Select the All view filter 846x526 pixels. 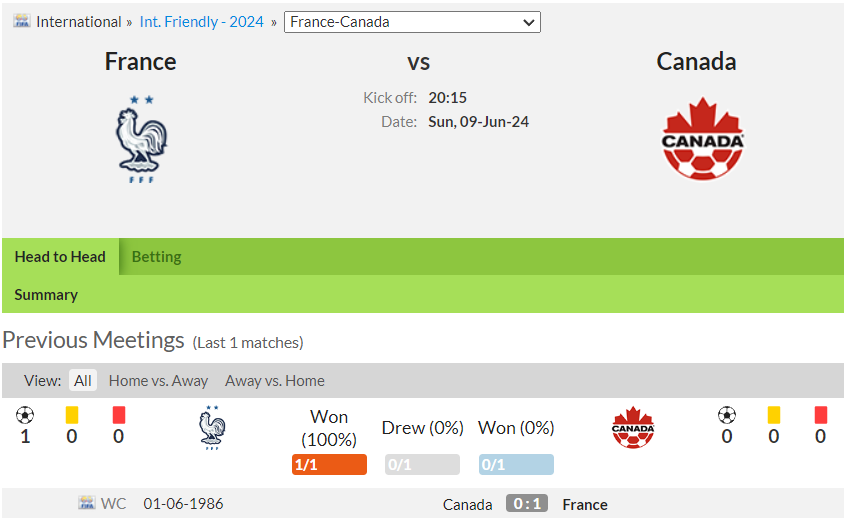[83, 380]
